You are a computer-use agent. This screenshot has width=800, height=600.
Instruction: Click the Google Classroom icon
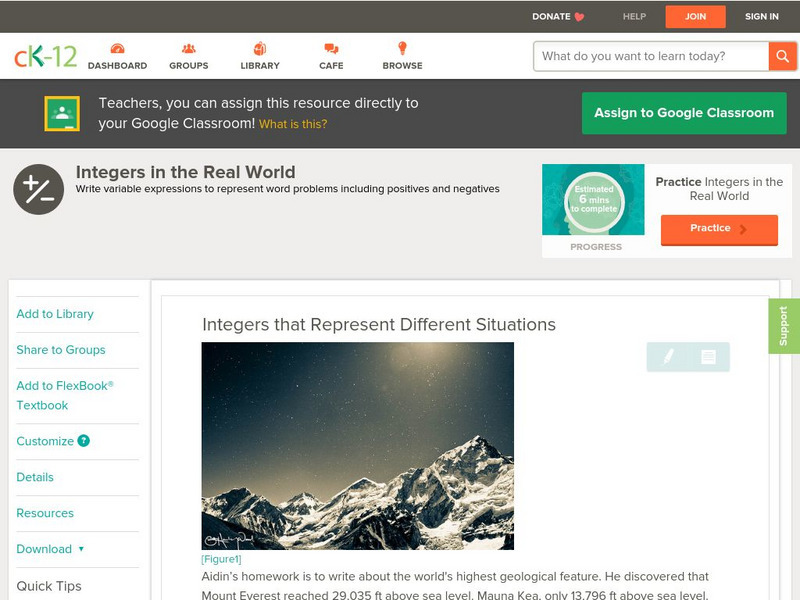pyautogui.click(x=62, y=113)
